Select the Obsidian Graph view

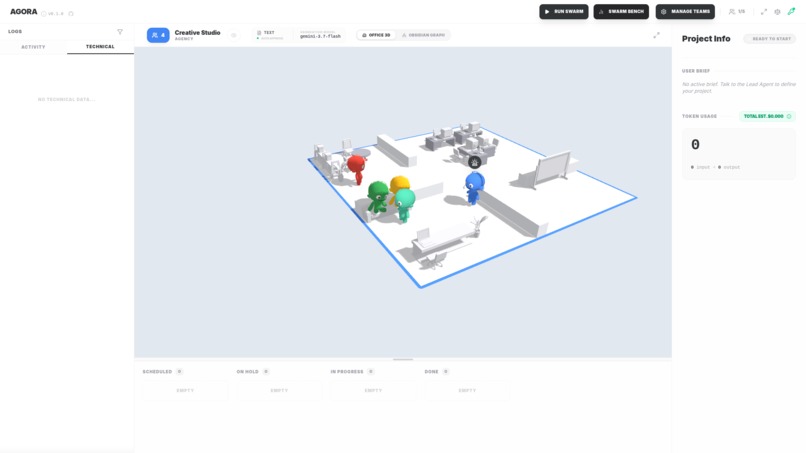pos(424,35)
